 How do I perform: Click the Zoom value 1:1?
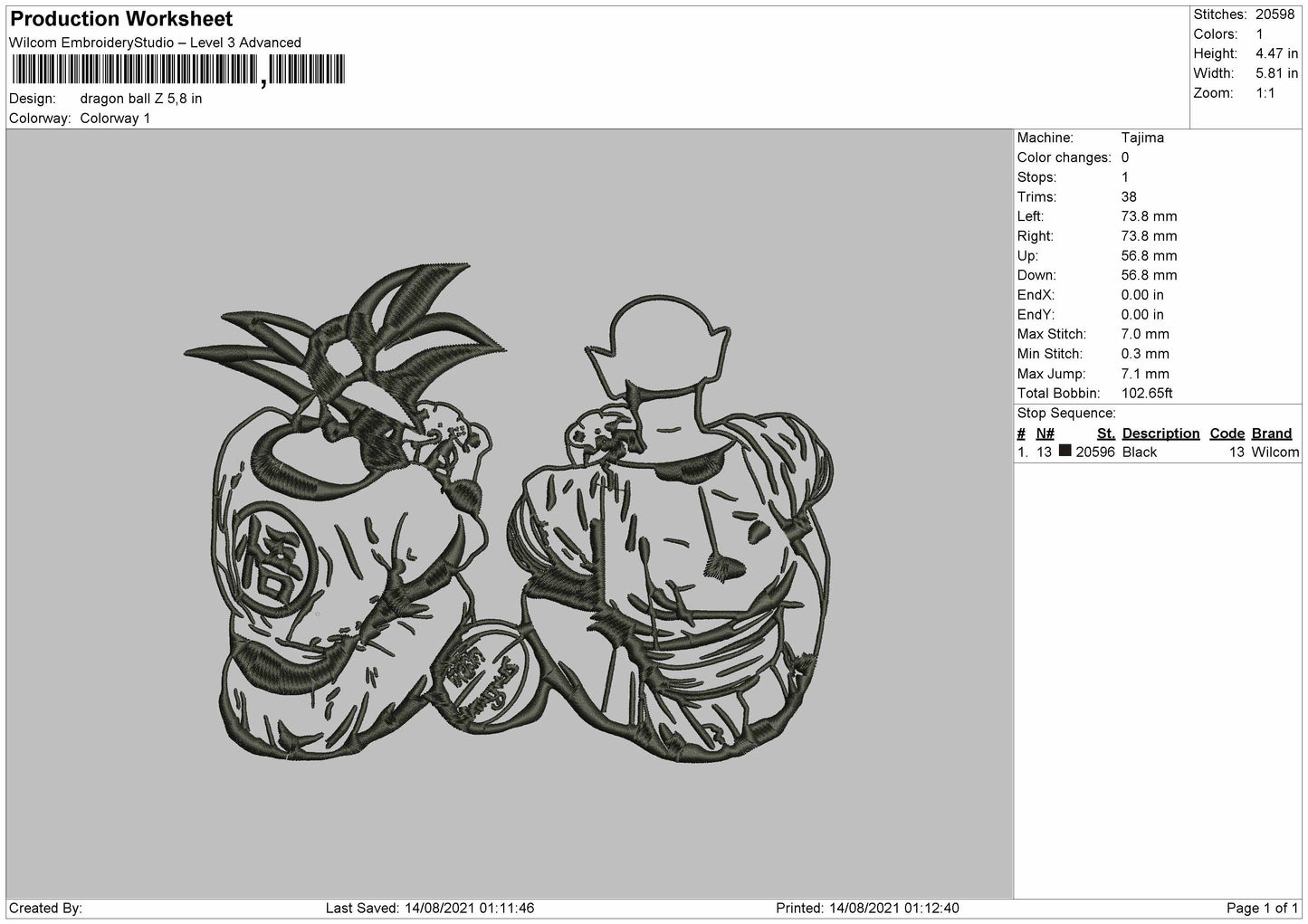tap(1265, 93)
